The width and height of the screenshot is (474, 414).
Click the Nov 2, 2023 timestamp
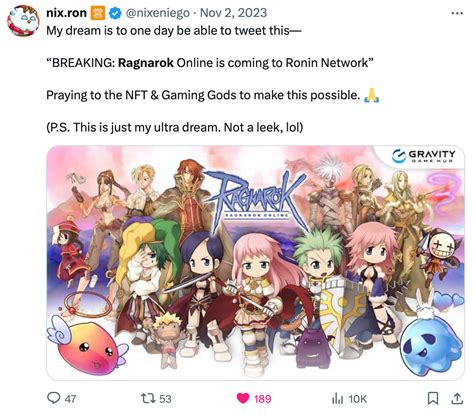(233, 13)
